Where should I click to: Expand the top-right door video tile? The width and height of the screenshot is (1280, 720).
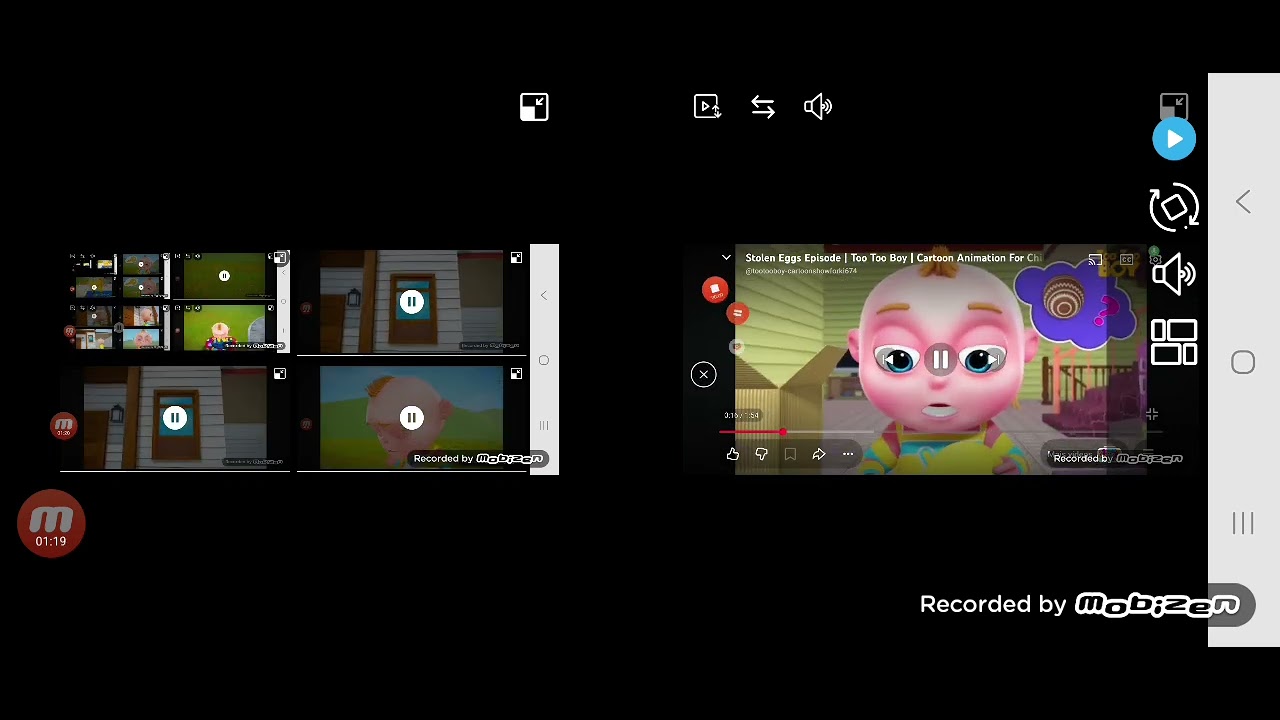tap(516, 258)
